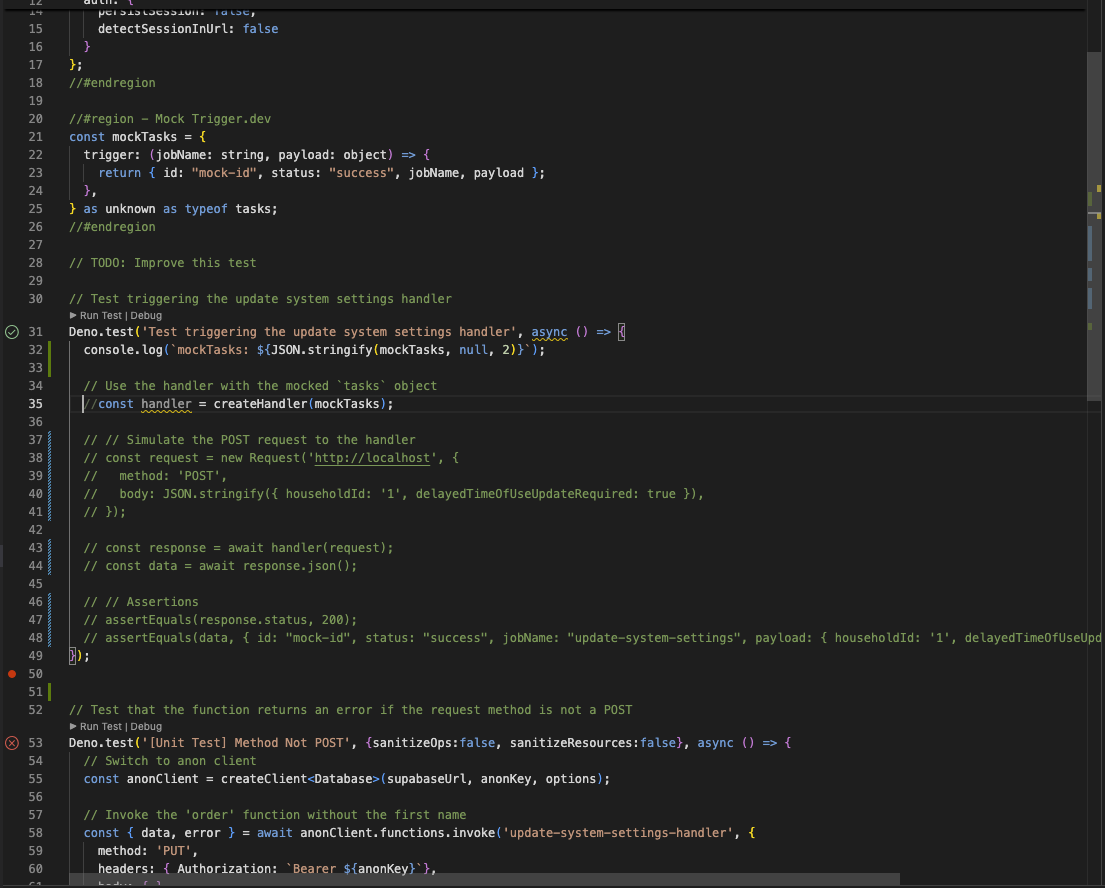
Task: Click Run Test above the '[Unit Test] Method Not POST' test
Action: [101, 727]
